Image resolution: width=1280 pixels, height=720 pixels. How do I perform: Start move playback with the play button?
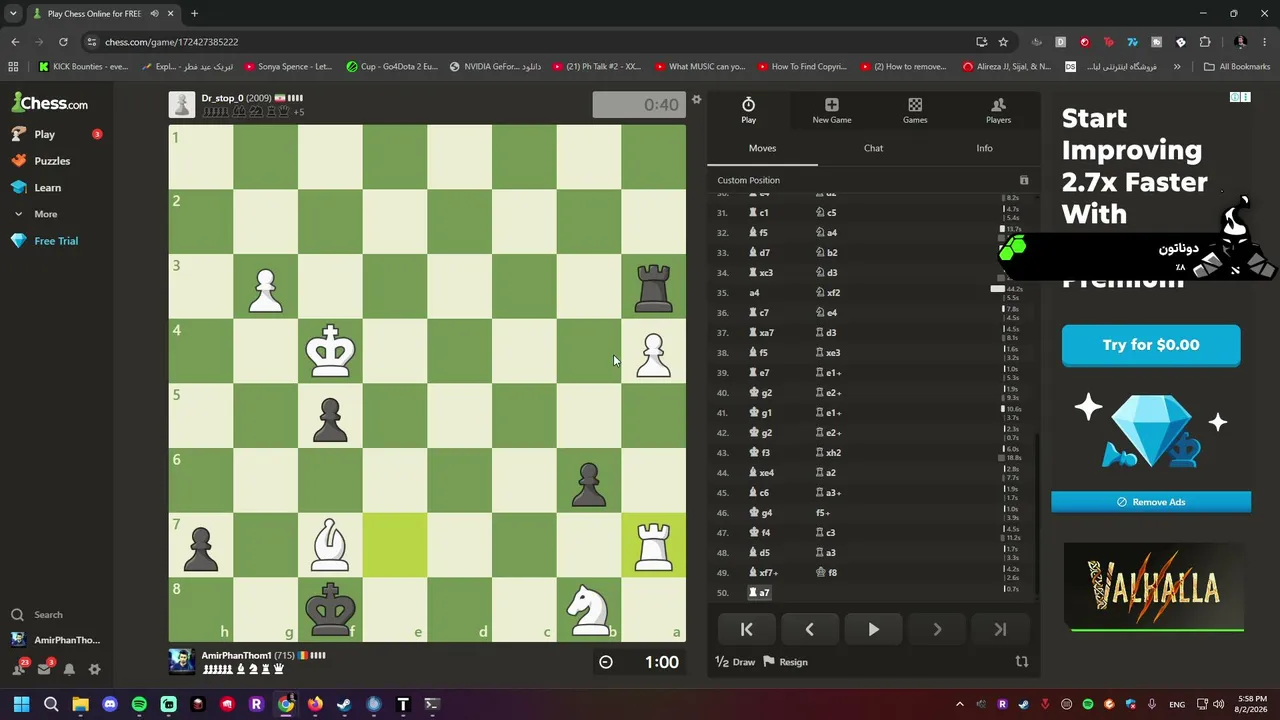point(873,629)
